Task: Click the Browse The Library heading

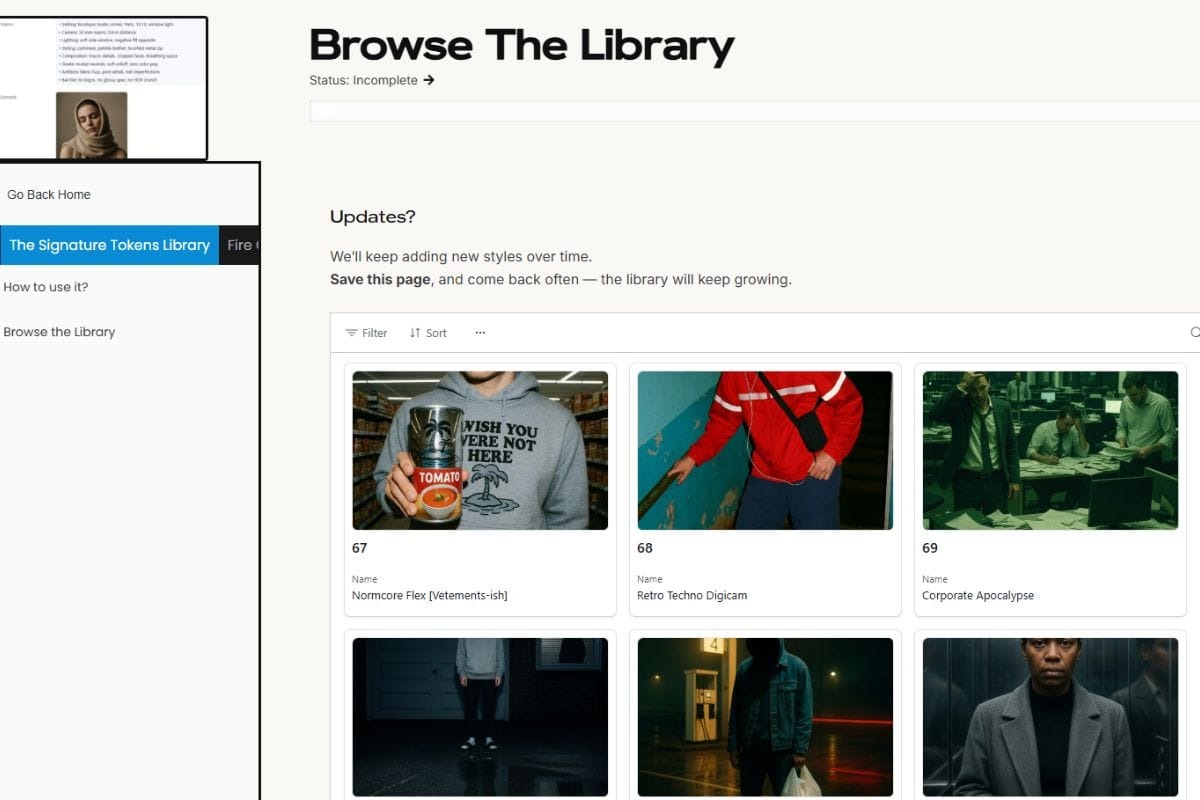Action: [522, 46]
